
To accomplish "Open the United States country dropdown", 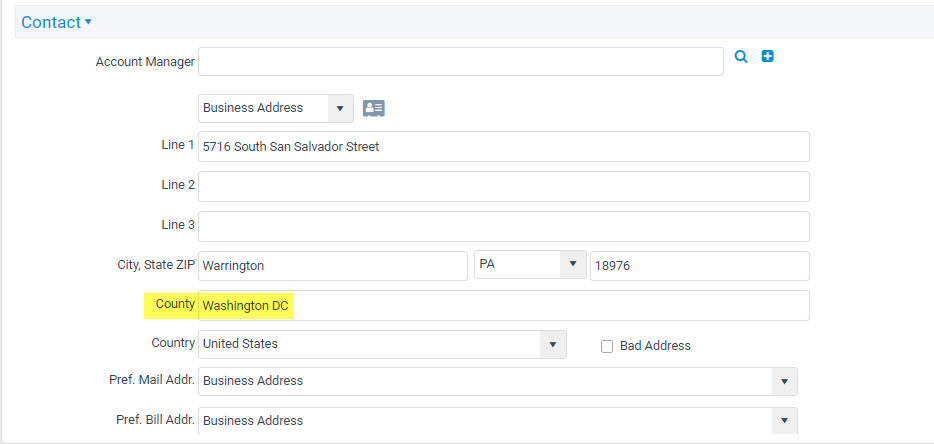I will point(382,344).
